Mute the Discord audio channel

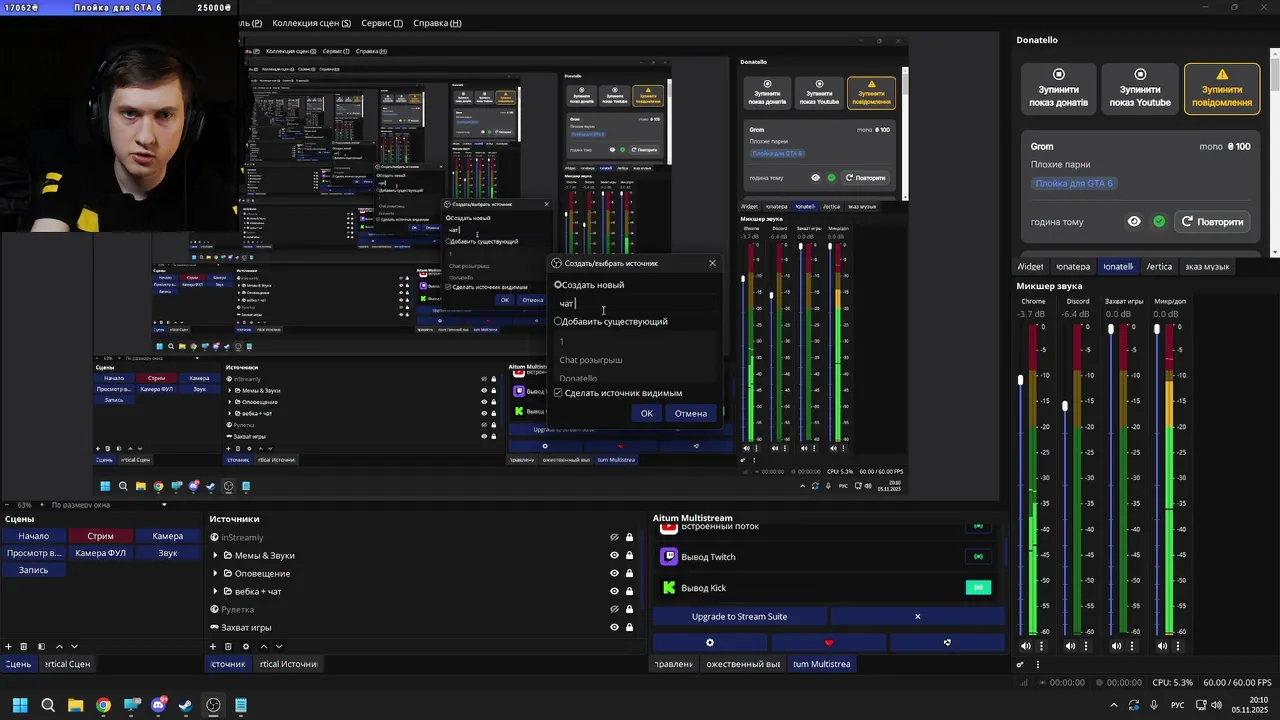(x=1070, y=646)
